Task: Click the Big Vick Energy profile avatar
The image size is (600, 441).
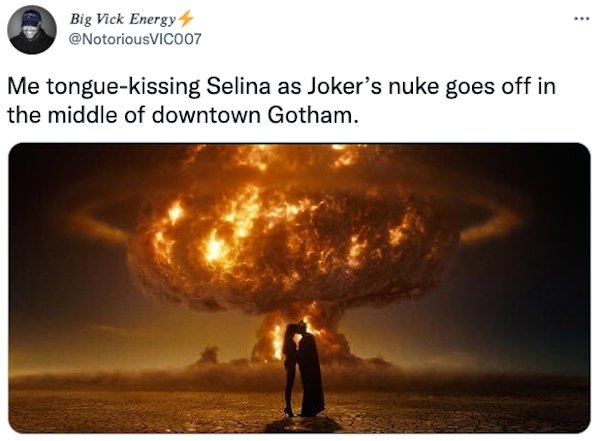Action: pos(31,30)
